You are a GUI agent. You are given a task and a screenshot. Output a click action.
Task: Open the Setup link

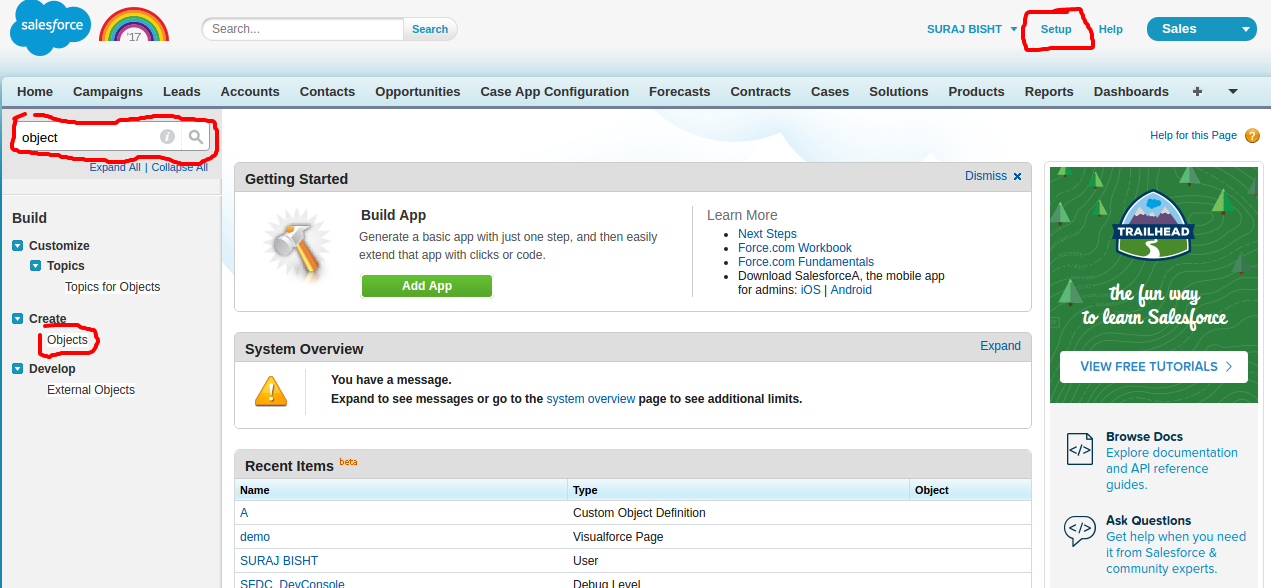tap(1055, 30)
